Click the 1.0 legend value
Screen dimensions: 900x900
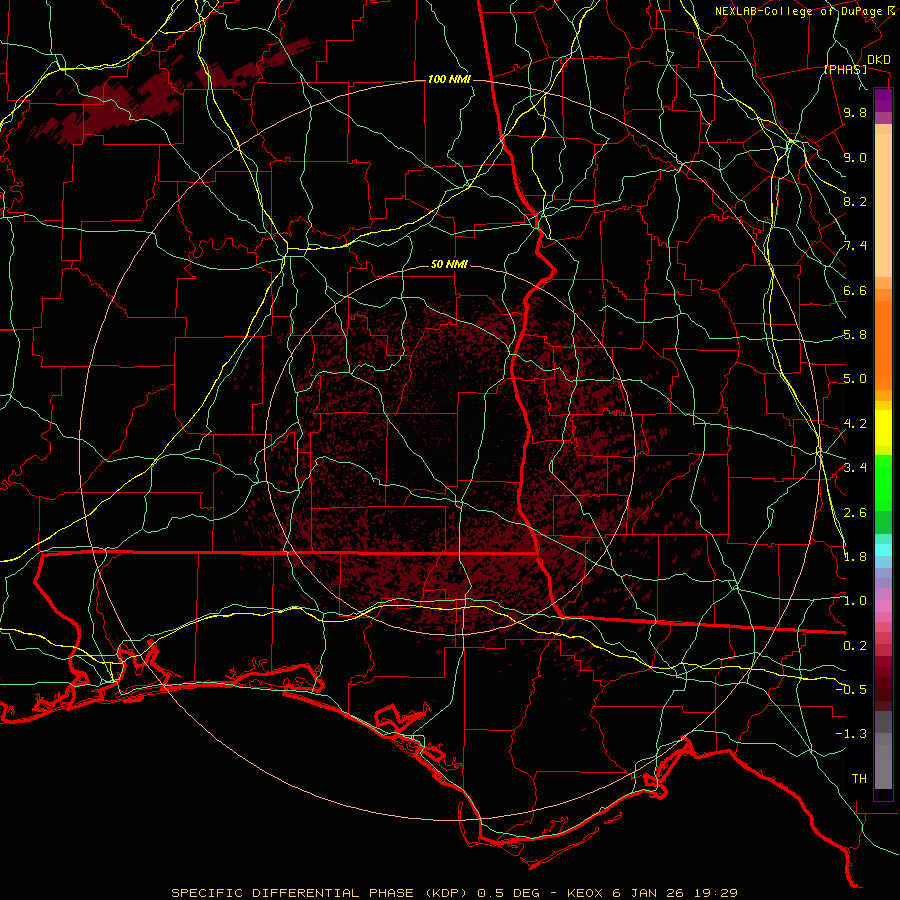click(855, 601)
